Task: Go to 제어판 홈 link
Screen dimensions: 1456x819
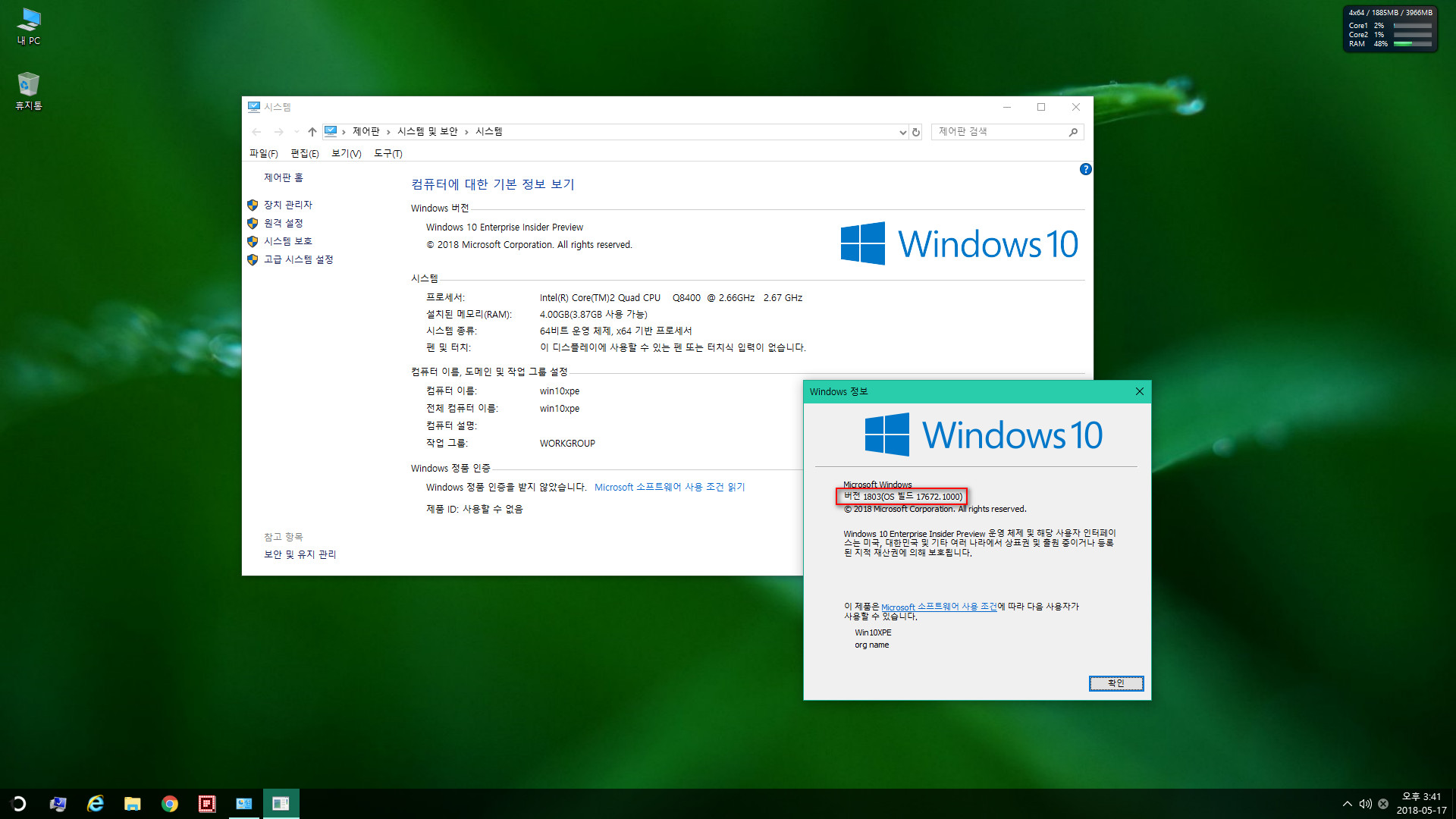Action: (284, 177)
